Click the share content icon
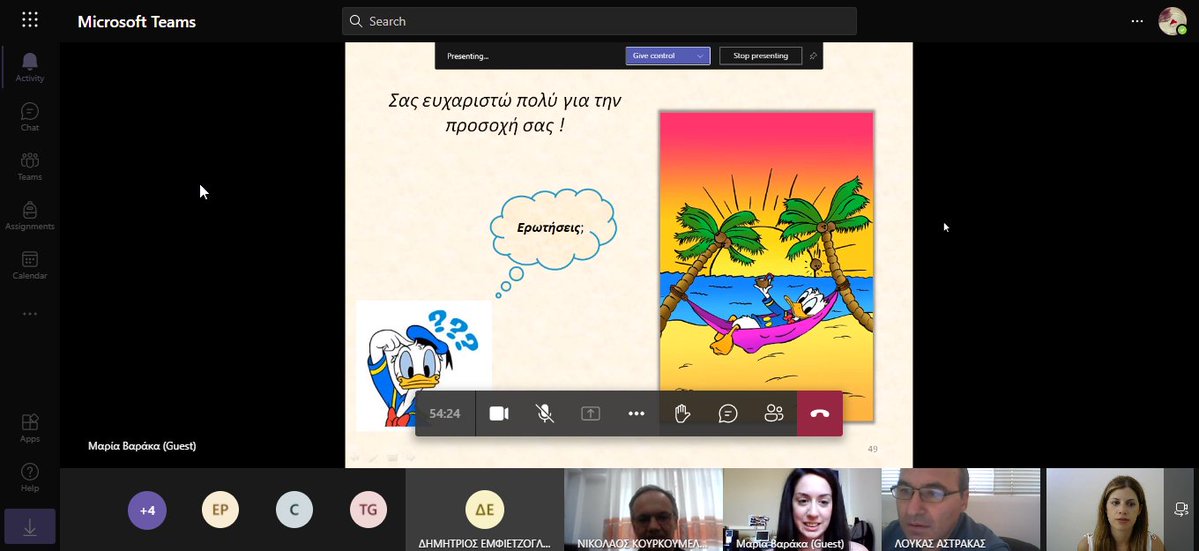This screenshot has height=551, width=1199. click(x=590, y=413)
